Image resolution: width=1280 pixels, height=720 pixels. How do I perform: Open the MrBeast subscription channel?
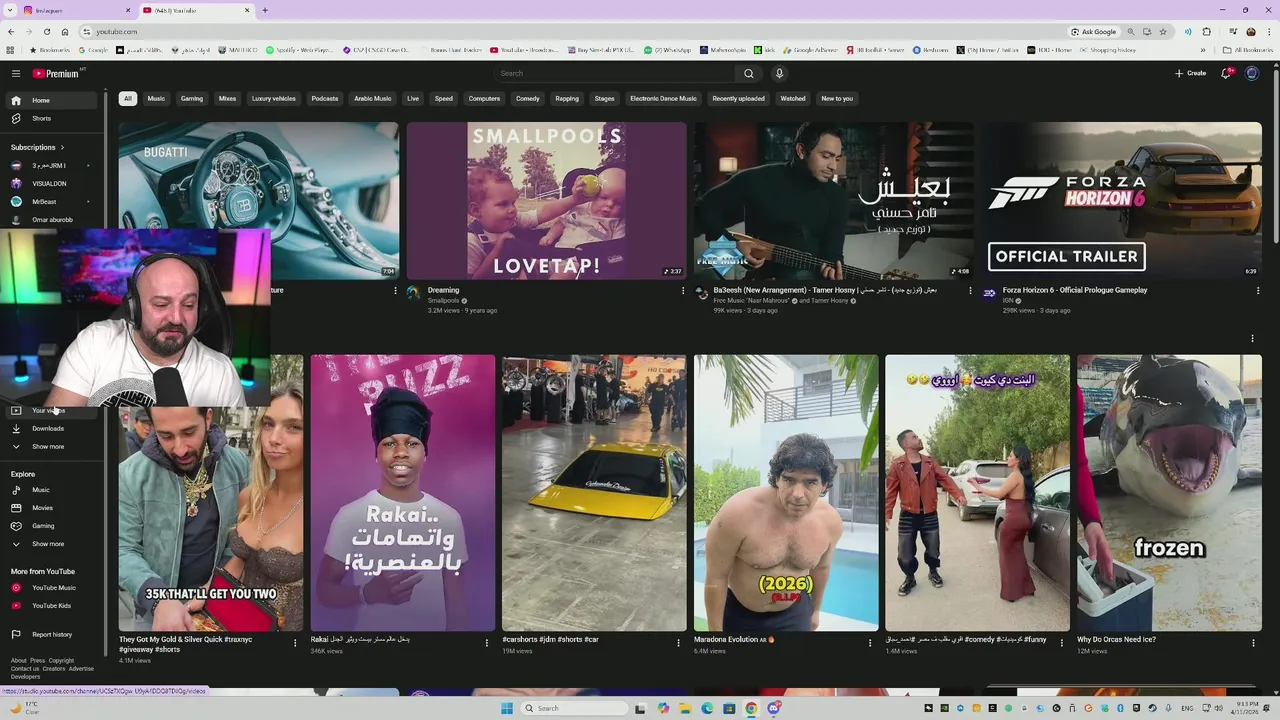[52, 201]
